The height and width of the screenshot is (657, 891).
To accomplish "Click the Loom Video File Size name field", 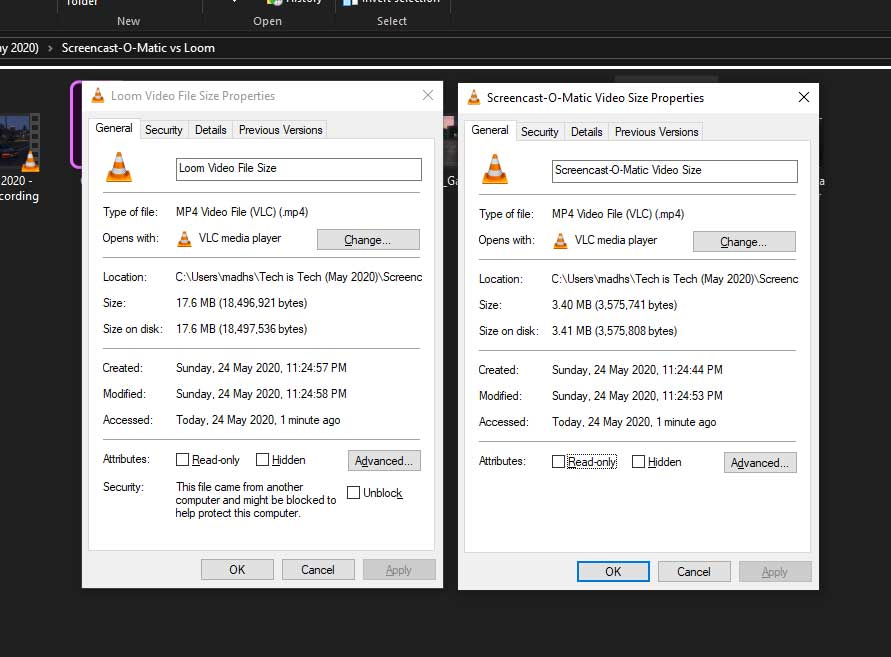I will point(299,169).
